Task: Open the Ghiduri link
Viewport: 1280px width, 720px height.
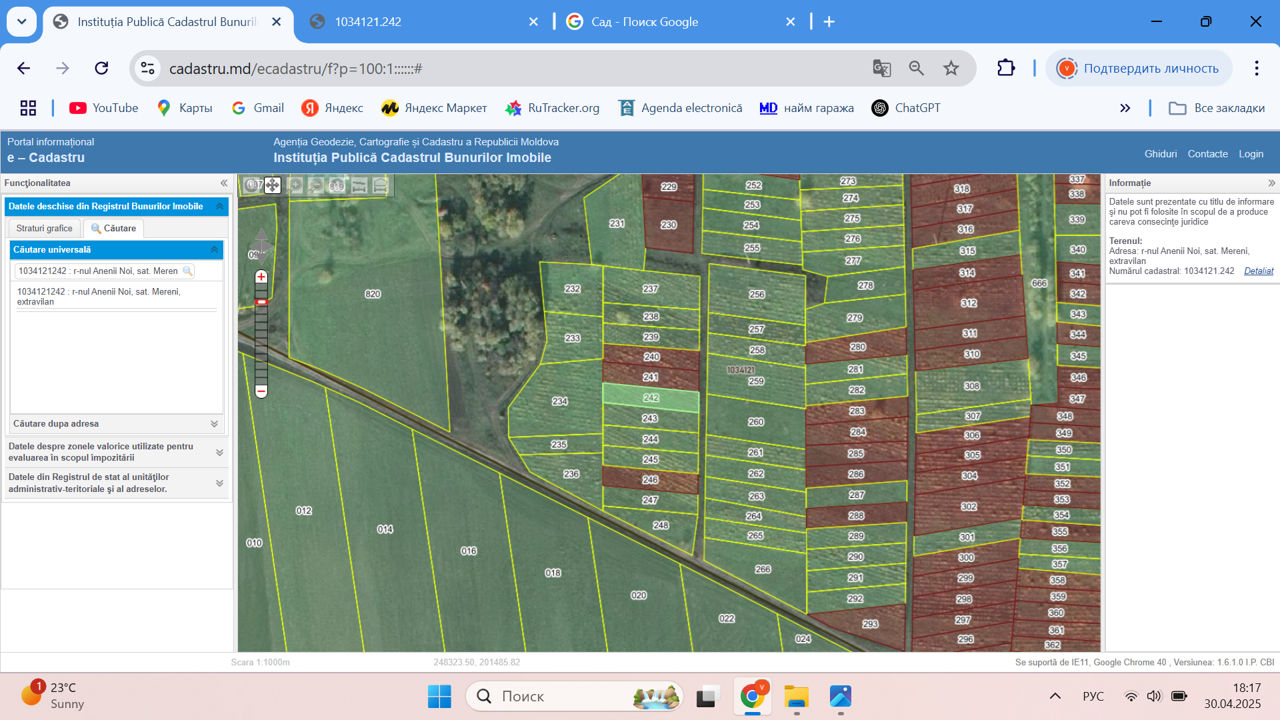Action: click(1161, 154)
